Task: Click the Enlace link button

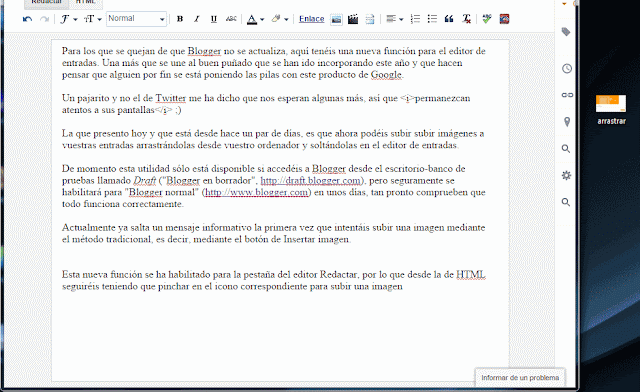Action: pos(311,19)
